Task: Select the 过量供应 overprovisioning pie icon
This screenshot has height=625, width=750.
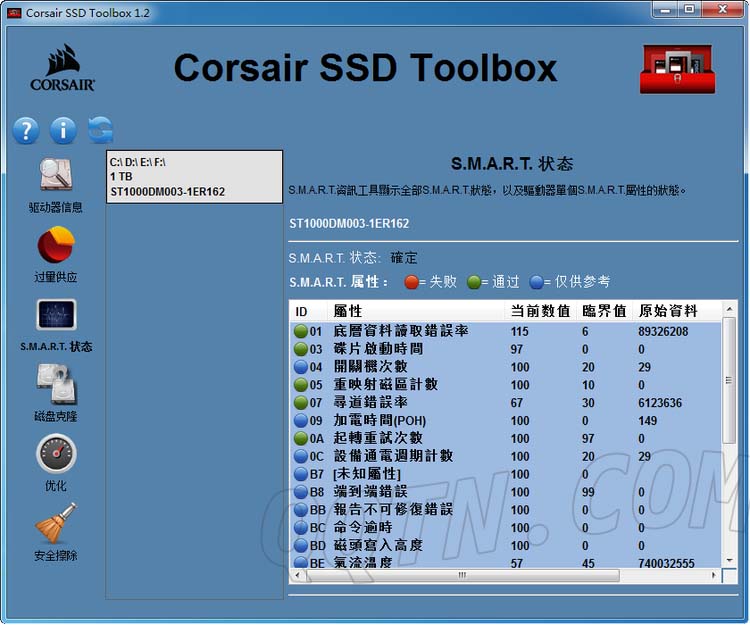Action: coord(56,245)
